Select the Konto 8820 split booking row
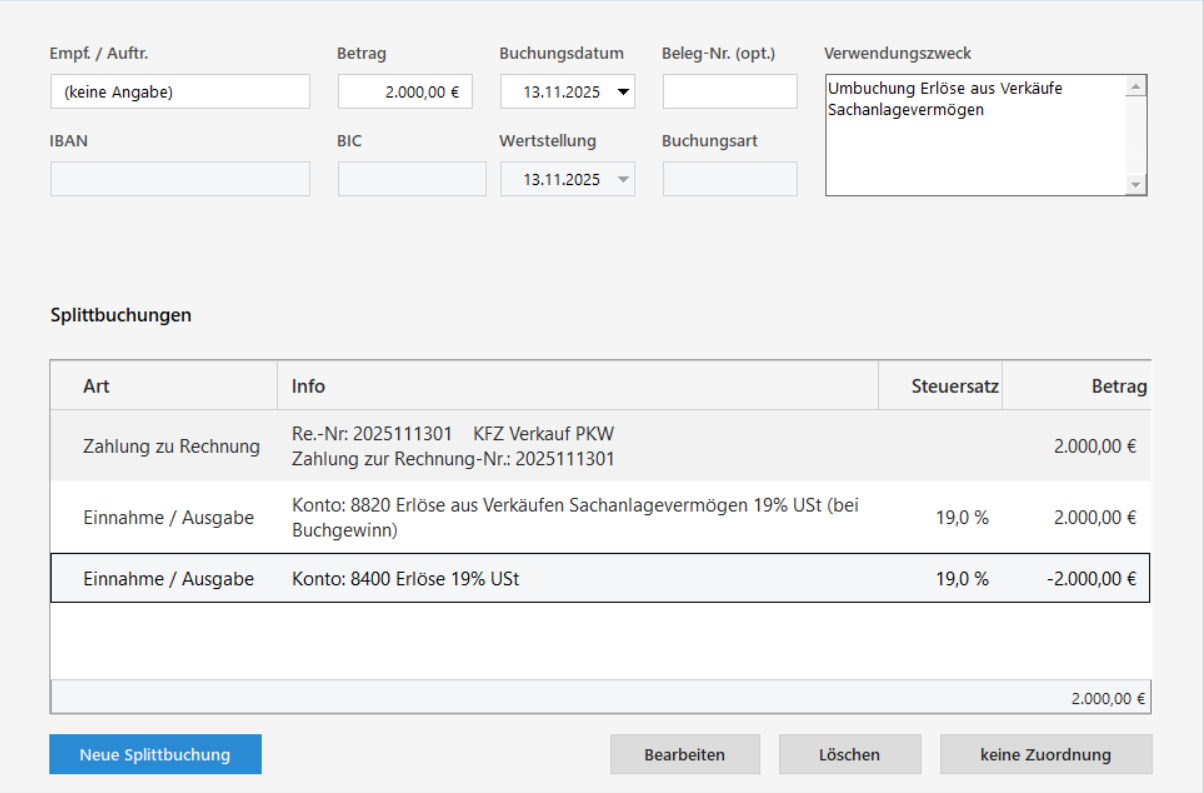This screenshot has height=793, width=1204. 600,518
